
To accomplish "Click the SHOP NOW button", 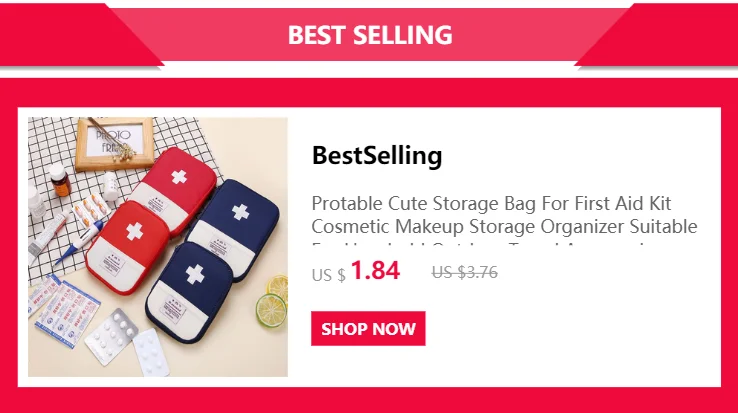I will click(x=368, y=329).
